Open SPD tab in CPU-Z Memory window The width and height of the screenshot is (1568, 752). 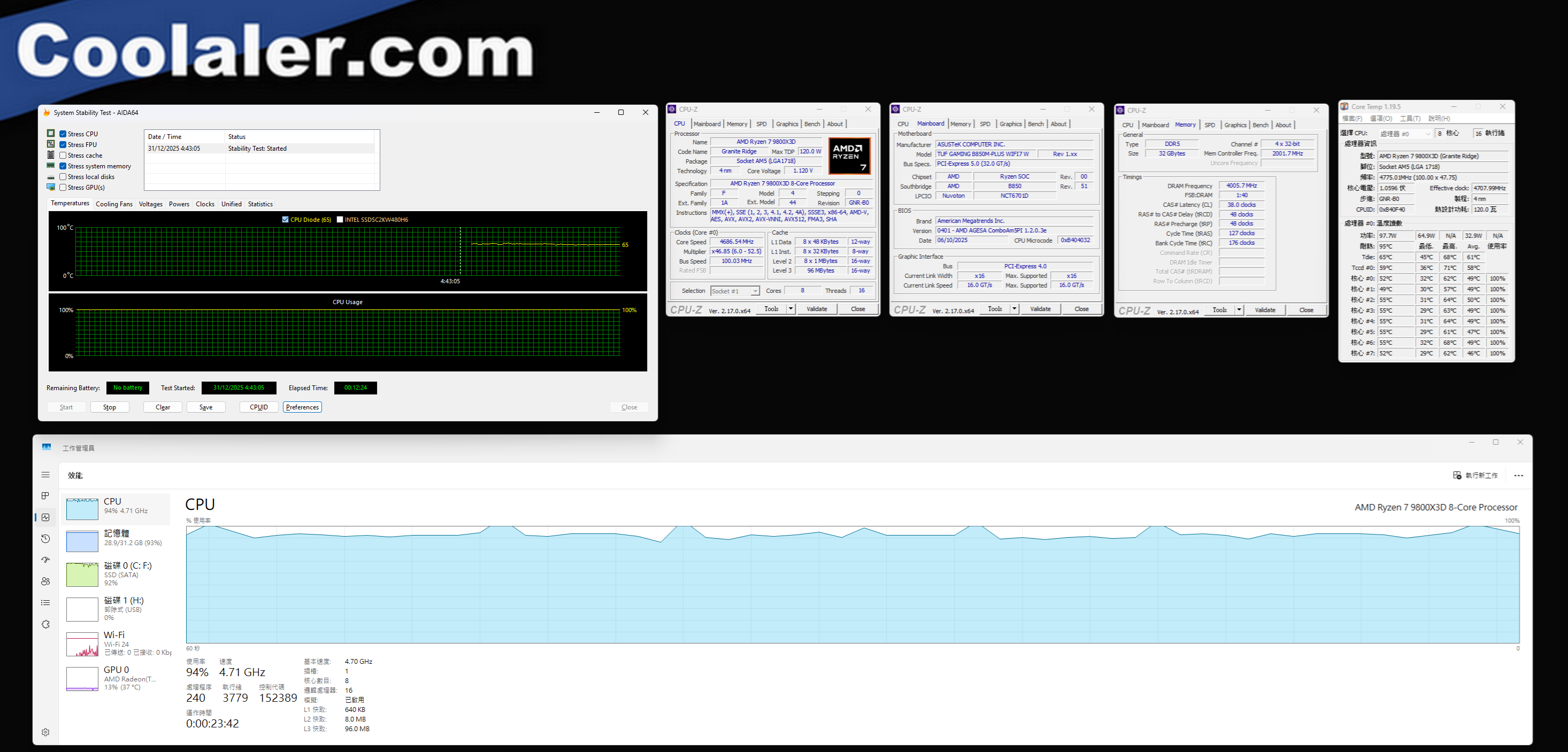(x=1210, y=125)
